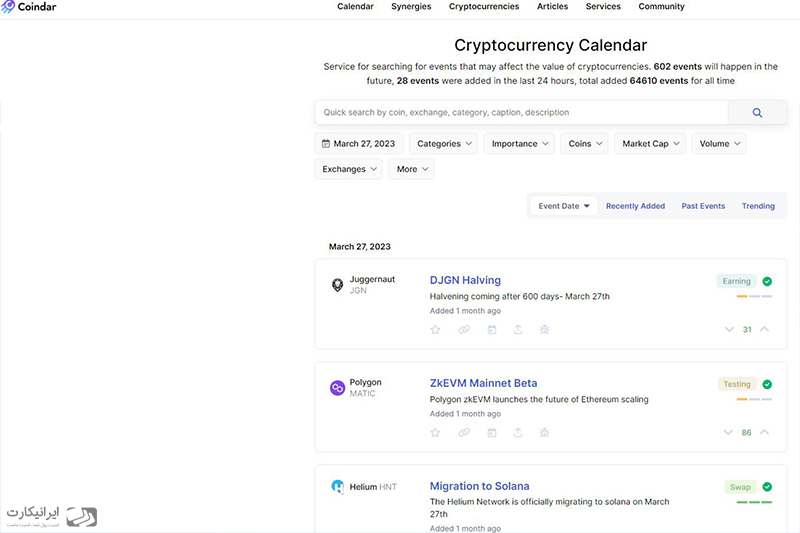Open the Community menu item
Viewport: 800px width, 533px height.
pos(661,7)
